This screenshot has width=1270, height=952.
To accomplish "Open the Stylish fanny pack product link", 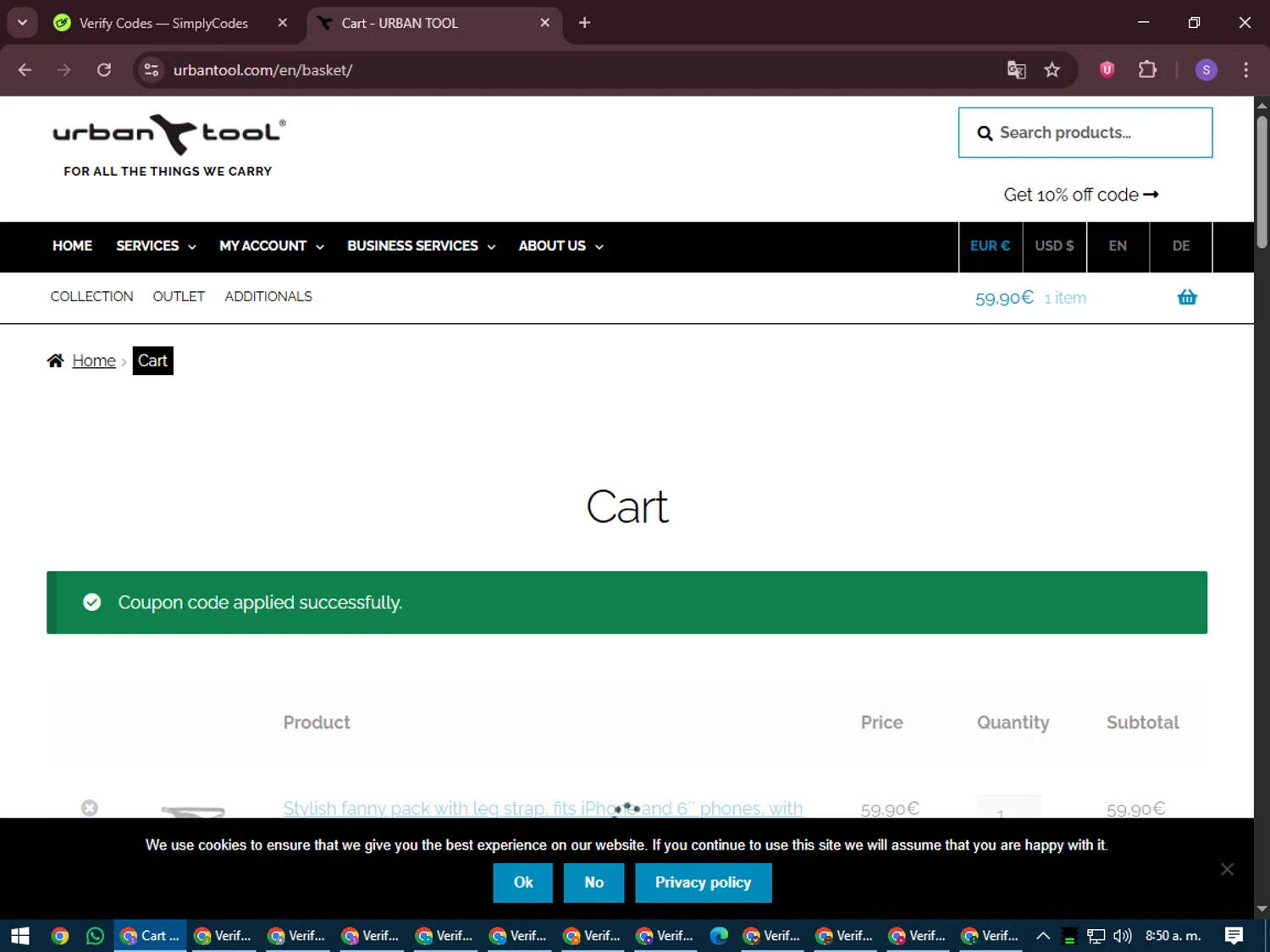I will [x=543, y=808].
